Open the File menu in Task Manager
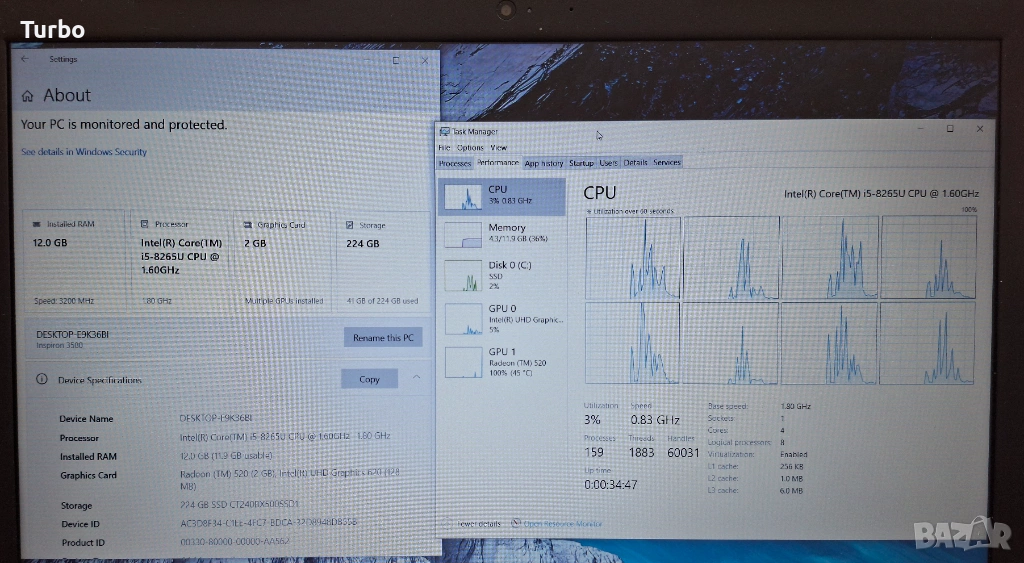This screenshot has width=1024, height=563. coord(444,148)
